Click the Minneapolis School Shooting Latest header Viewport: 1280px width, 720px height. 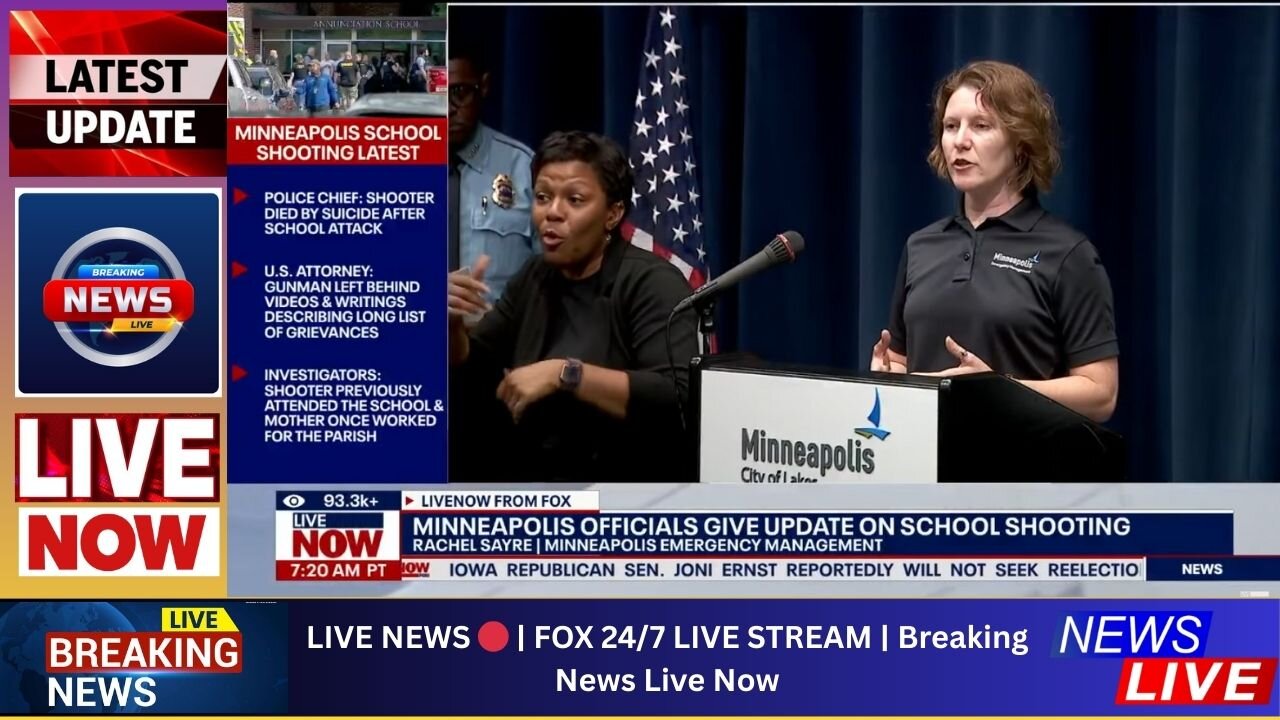point(338,142)
